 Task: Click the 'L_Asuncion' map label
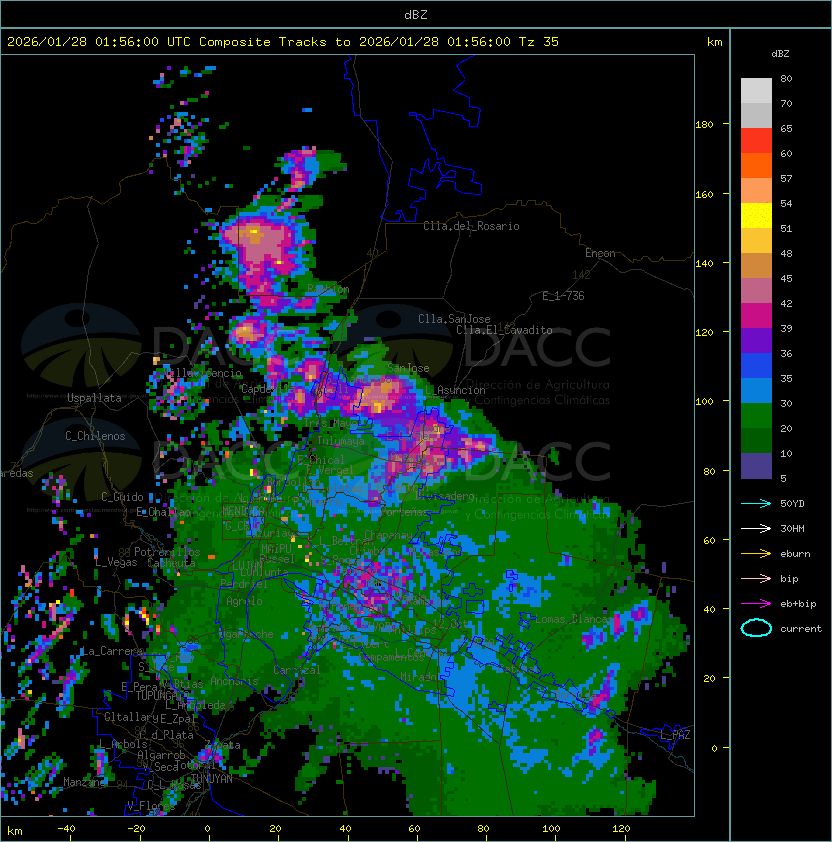pyautogui.click(x=455, y=390)
